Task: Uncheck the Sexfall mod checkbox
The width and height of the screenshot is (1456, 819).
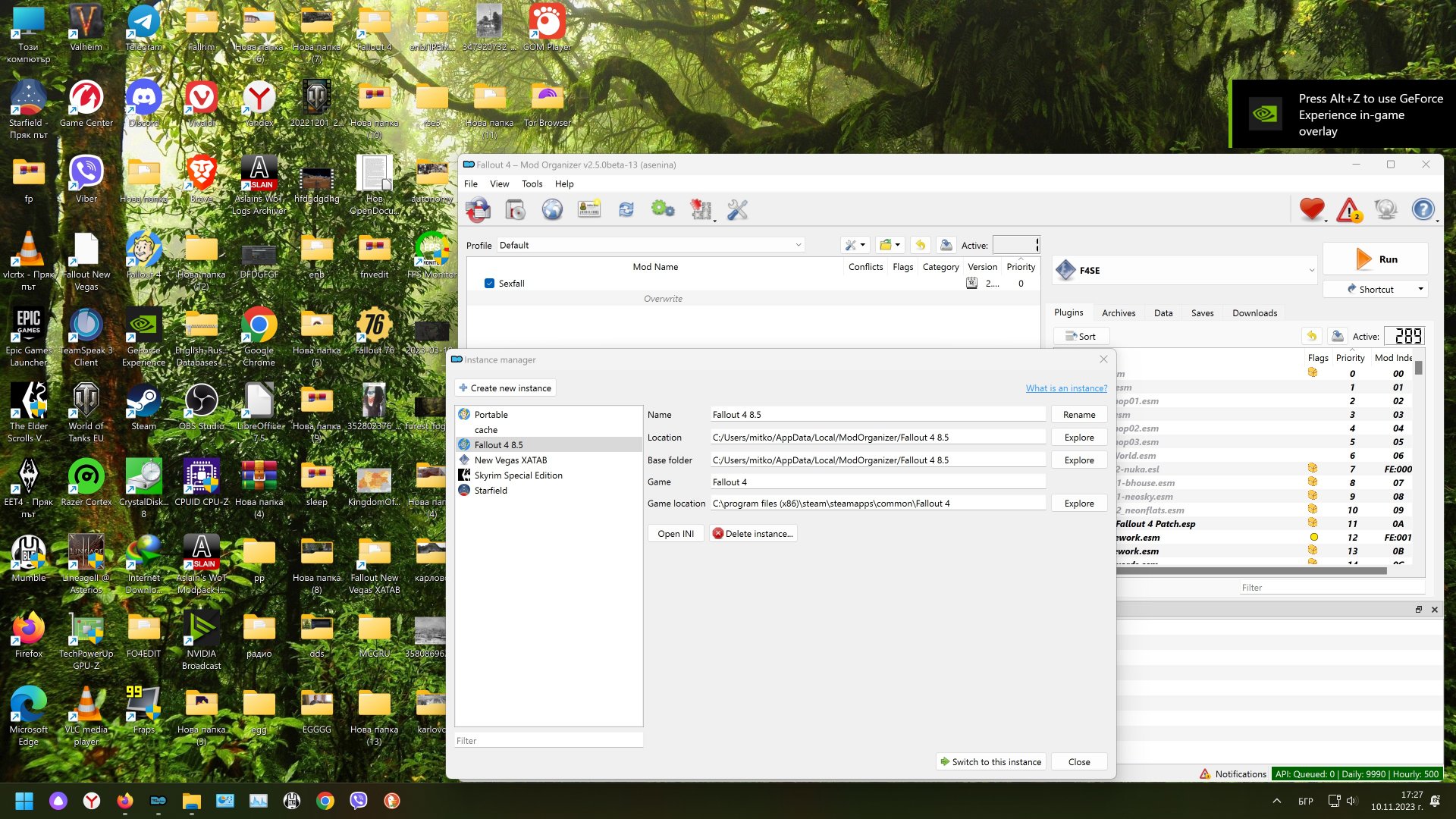Action: coord(489,284)
